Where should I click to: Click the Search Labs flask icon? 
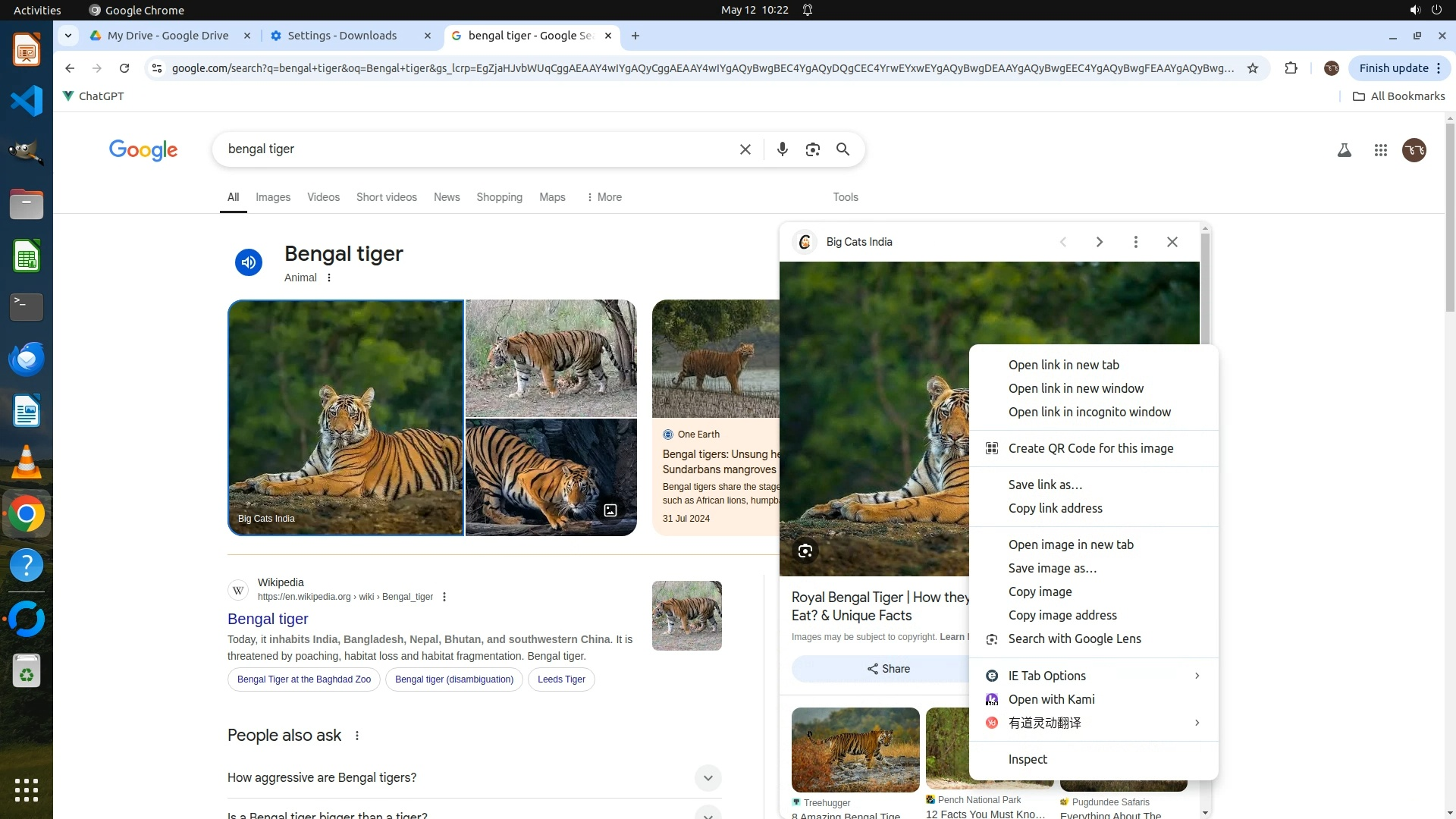[x=1344, y=150]
